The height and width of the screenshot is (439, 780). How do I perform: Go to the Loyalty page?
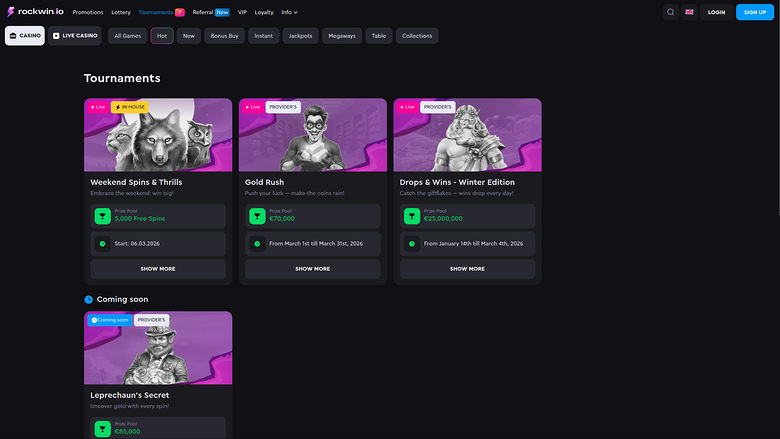point(264,12)
